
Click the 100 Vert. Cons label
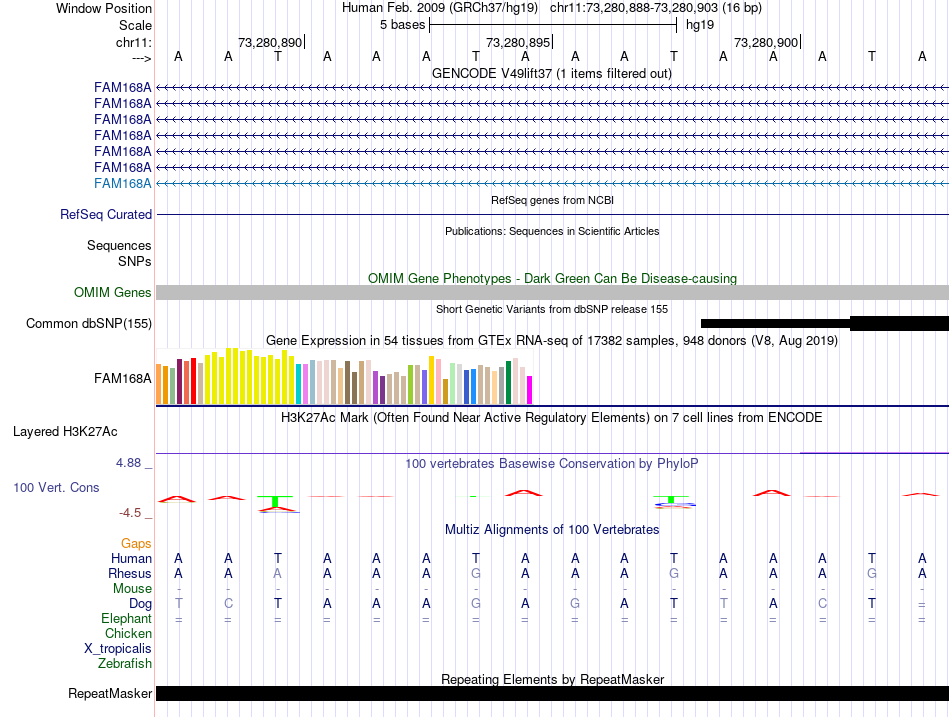tap(56, 487)
